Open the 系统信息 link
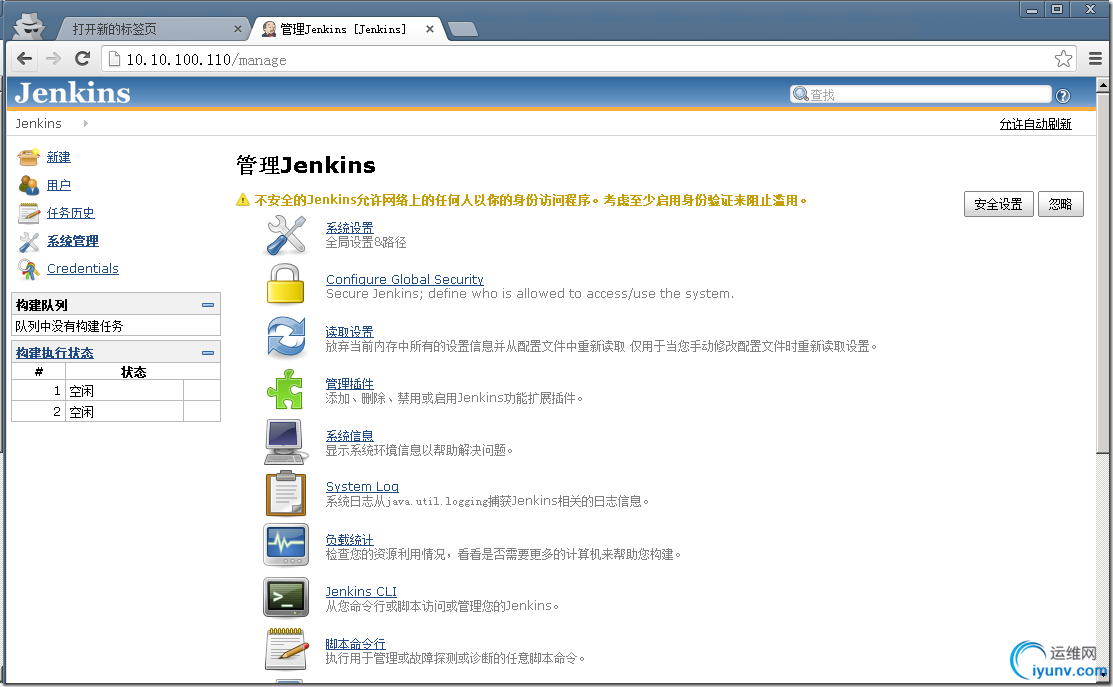Screen dimensions: 1113x687 point(349,436)
